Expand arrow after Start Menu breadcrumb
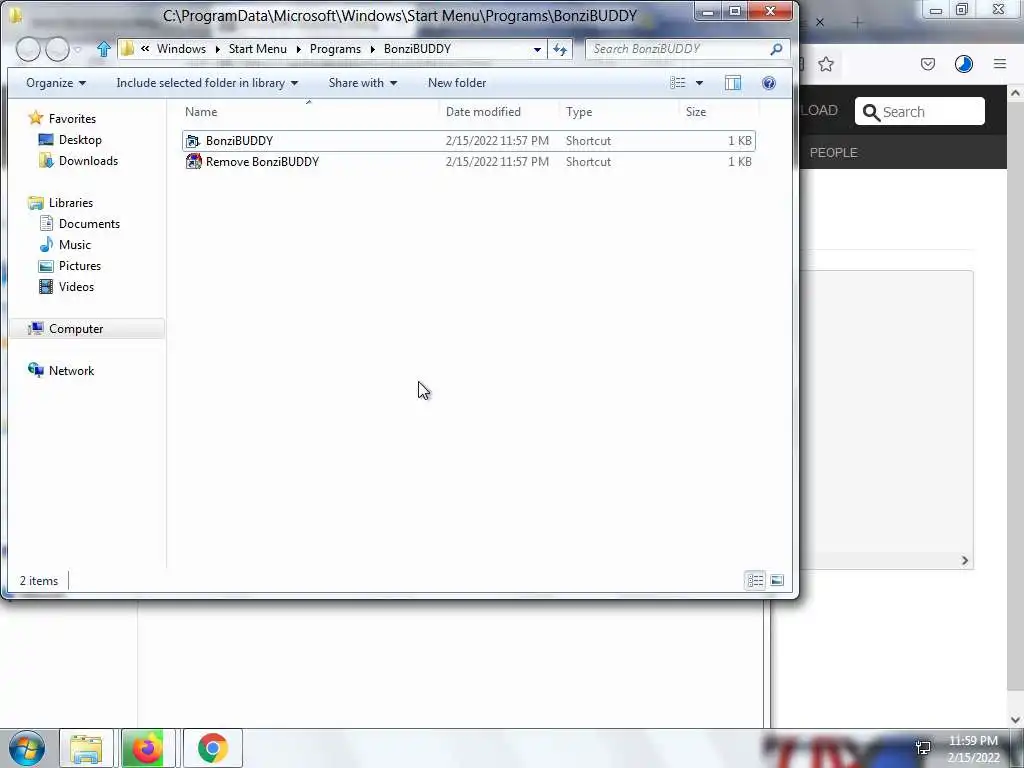This screenshot has height=768, width=1024. coord(298,49)
